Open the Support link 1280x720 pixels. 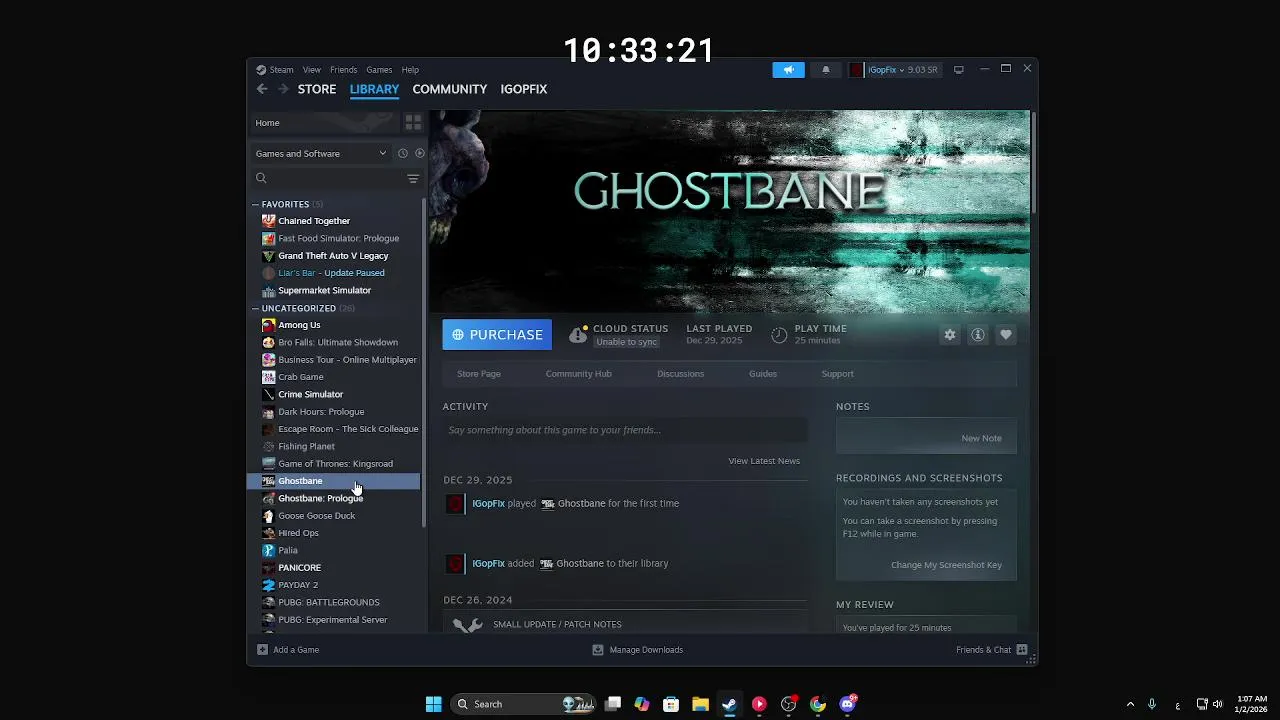tap(838, 374)
